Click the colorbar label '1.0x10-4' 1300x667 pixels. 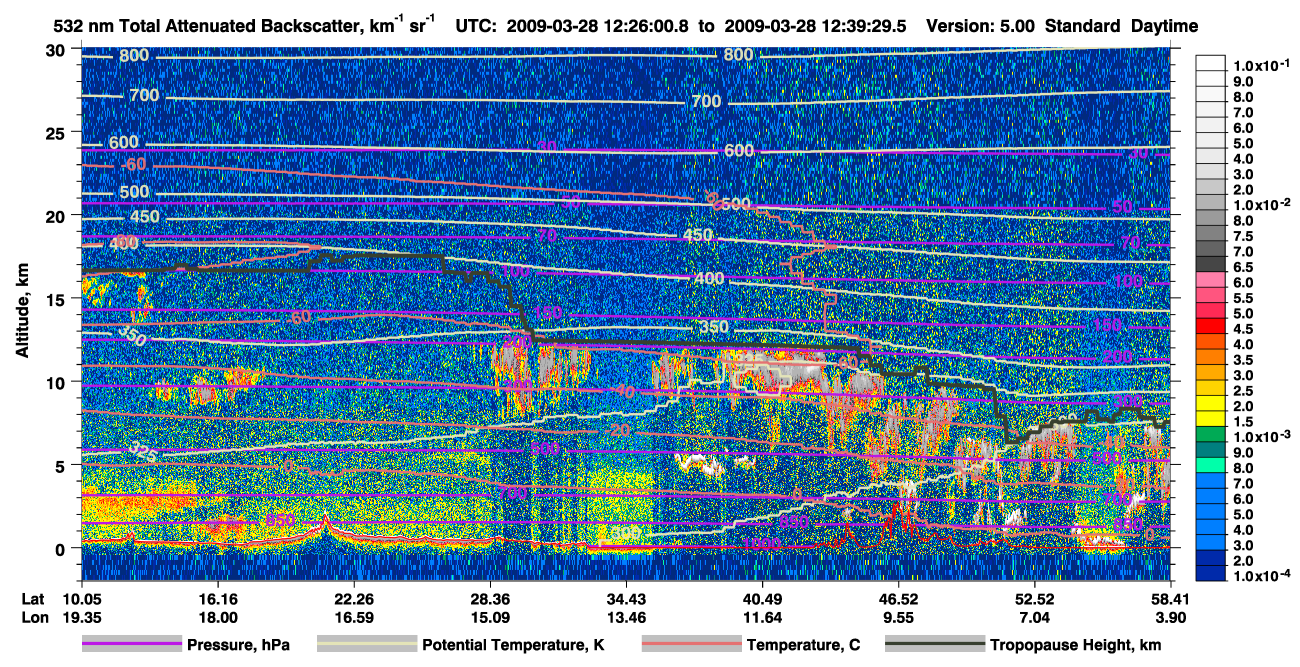[1262, 575]
